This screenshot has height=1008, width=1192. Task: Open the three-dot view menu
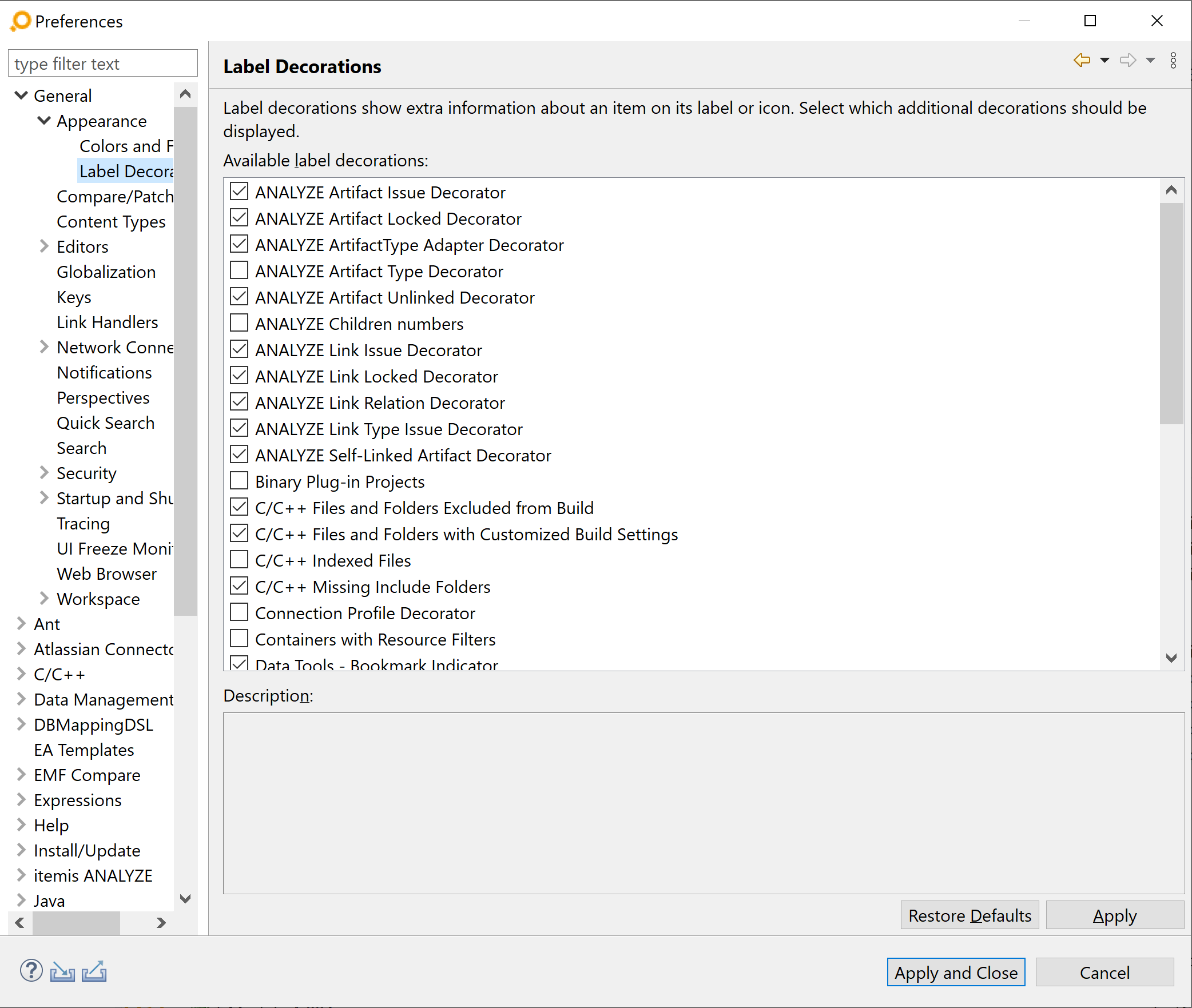click(x=1173, y=61)
